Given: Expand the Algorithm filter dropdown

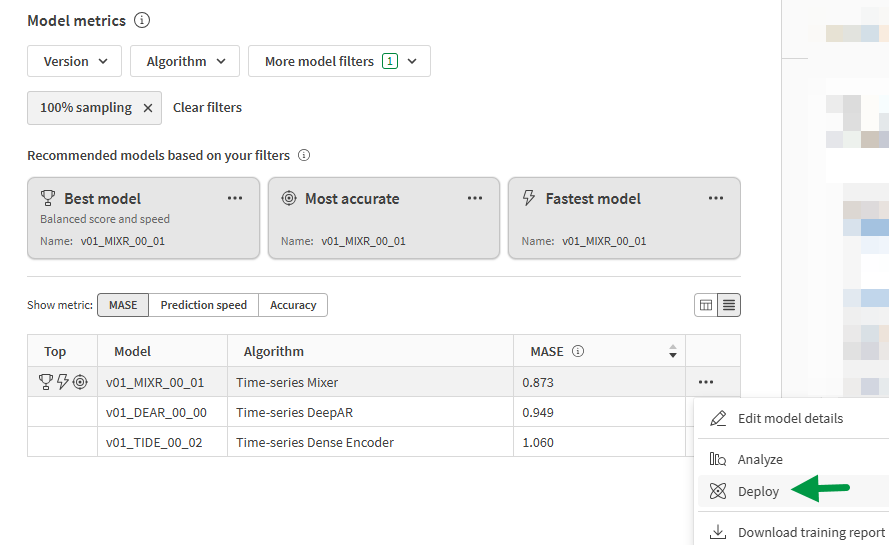Looking at the screenshot, I should (185, 61).
